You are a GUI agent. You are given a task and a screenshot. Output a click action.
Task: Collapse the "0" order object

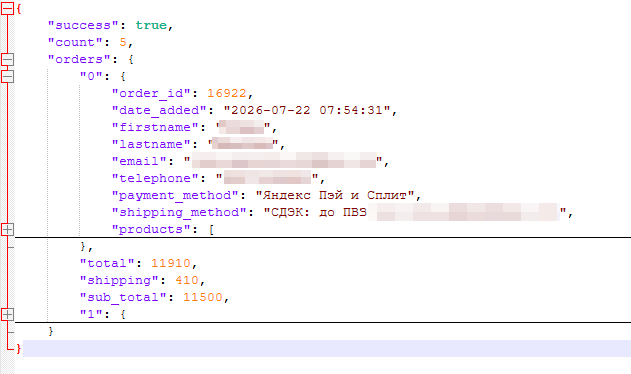pyautogui.click(x=7, y=76)
